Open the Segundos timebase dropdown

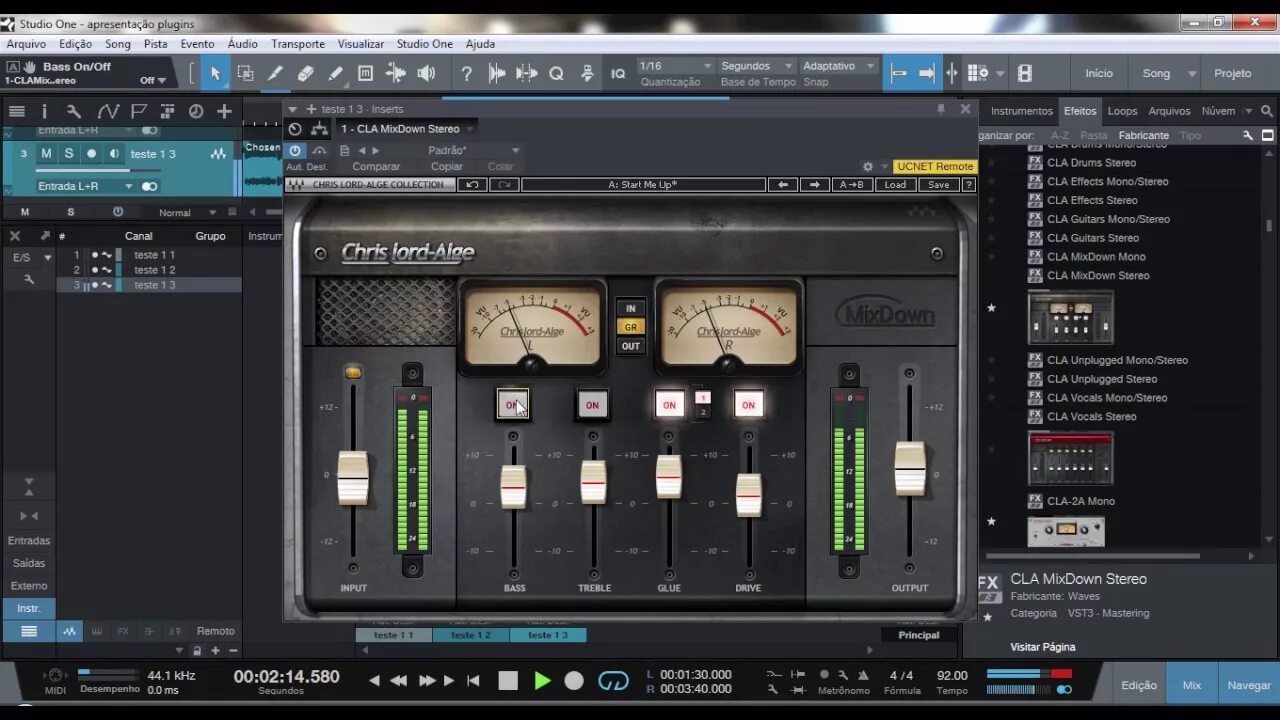[757, 66]
